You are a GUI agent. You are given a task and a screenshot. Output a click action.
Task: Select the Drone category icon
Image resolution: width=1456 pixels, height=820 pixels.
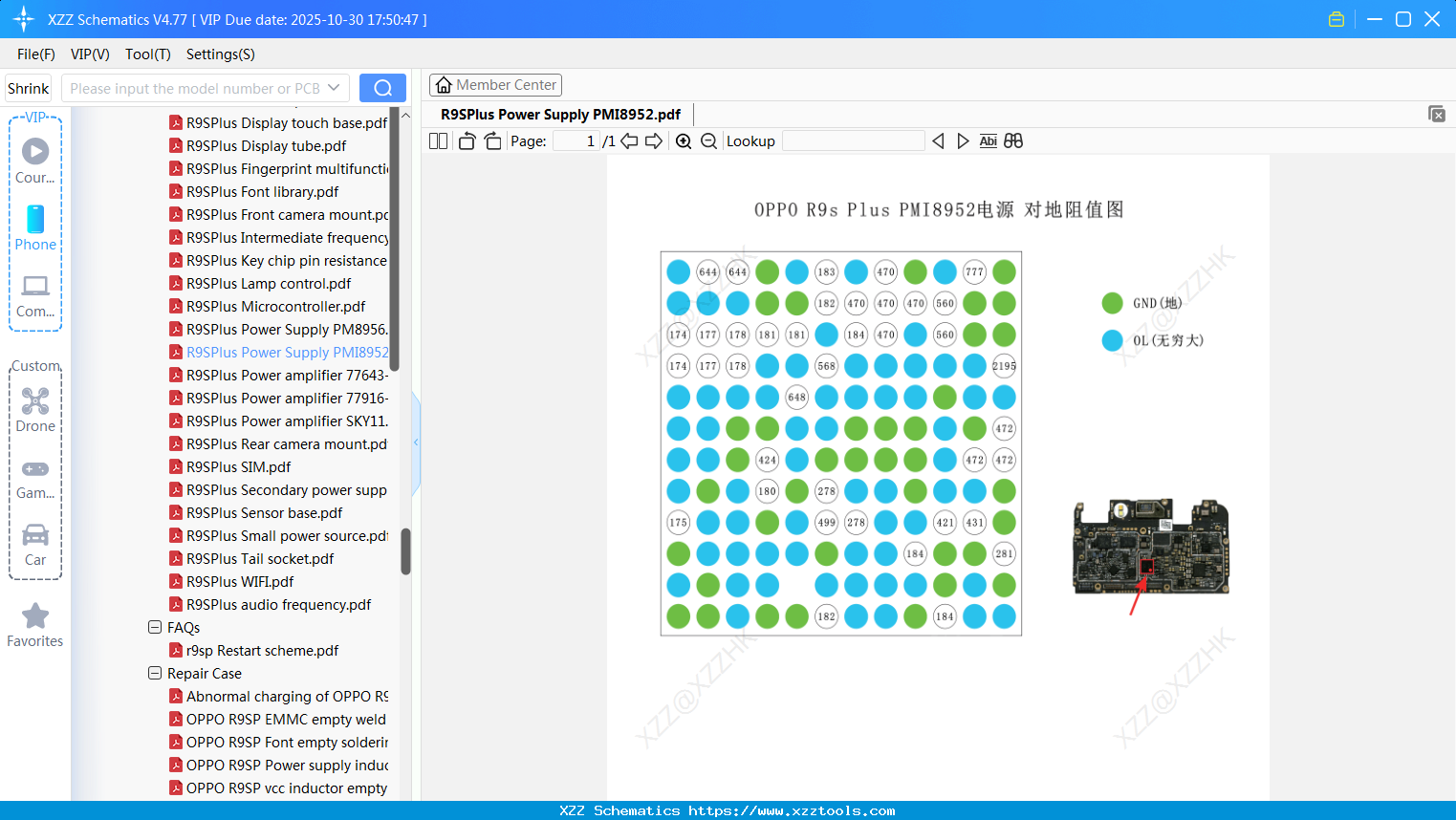tap(35, 410)
